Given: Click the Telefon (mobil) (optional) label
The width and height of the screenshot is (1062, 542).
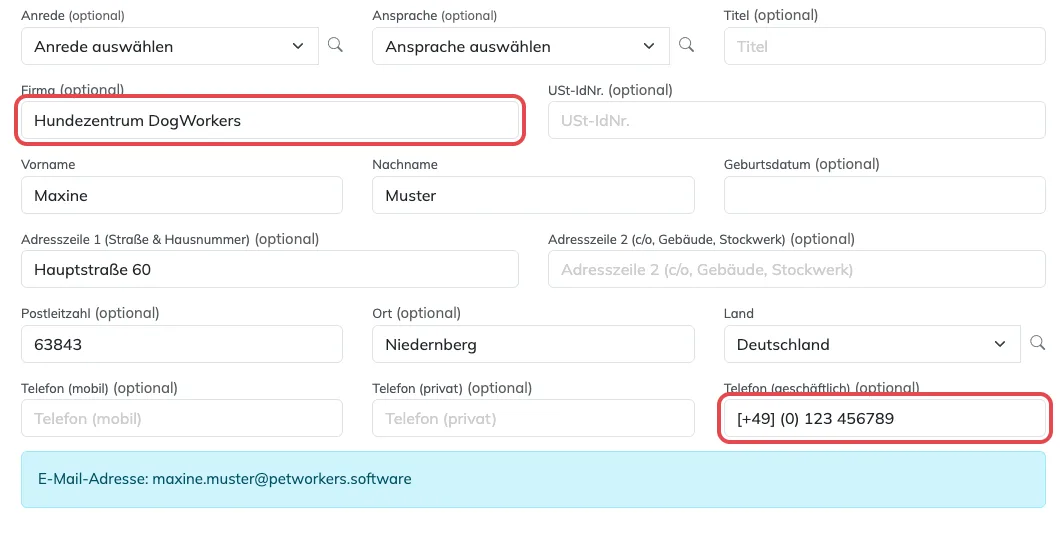Looking at the screenshot, I should 100,388.
